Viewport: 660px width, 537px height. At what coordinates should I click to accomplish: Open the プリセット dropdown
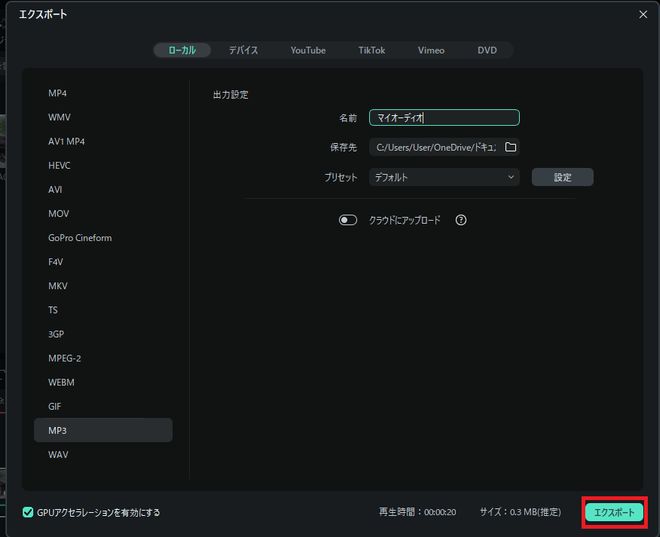pos(444,177)
